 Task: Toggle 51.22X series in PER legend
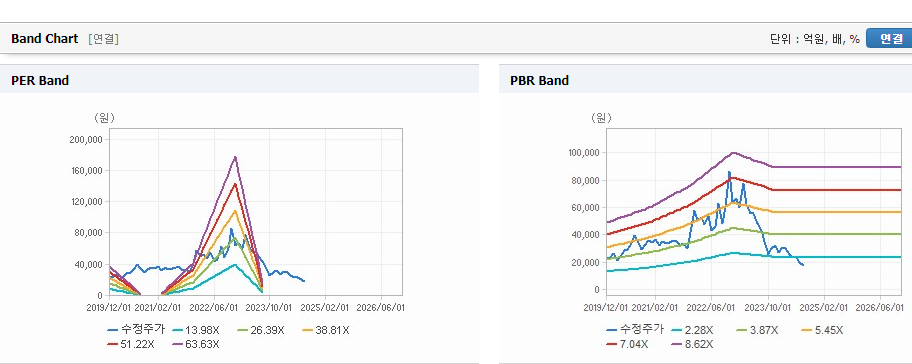tap(131, 344)
